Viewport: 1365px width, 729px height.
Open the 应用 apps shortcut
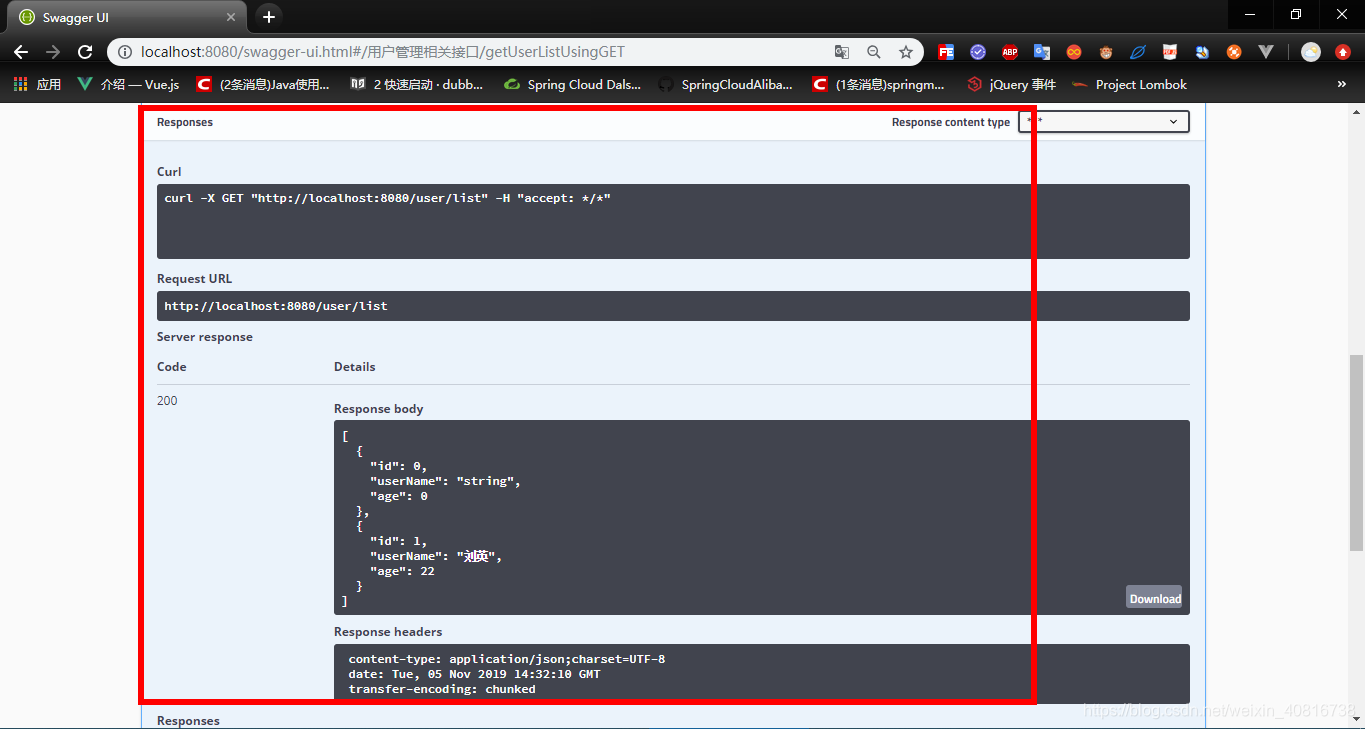[x=37, y=85]
